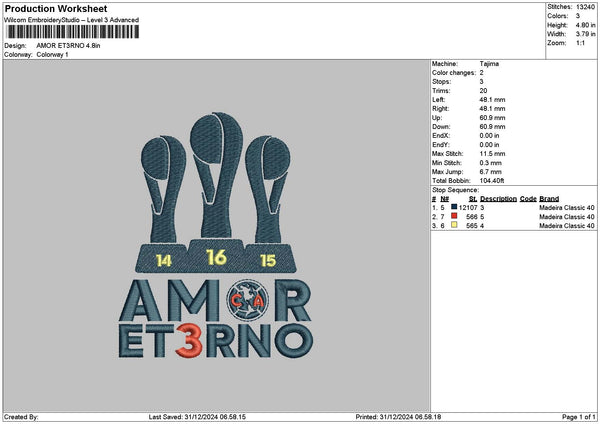Click the Stitches value '13240'
Image resolution: width=600 pixels, height=424 pixels.
pos(585,7)
